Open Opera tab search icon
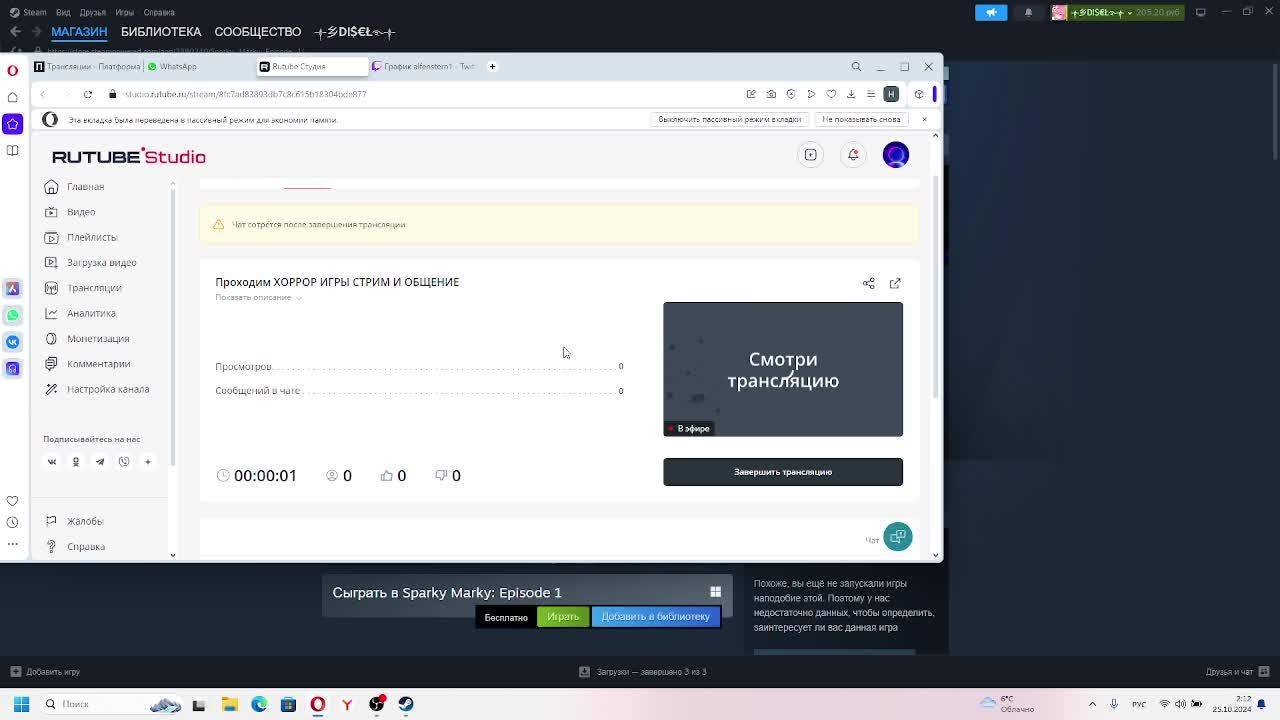 [x=856, y=67]
